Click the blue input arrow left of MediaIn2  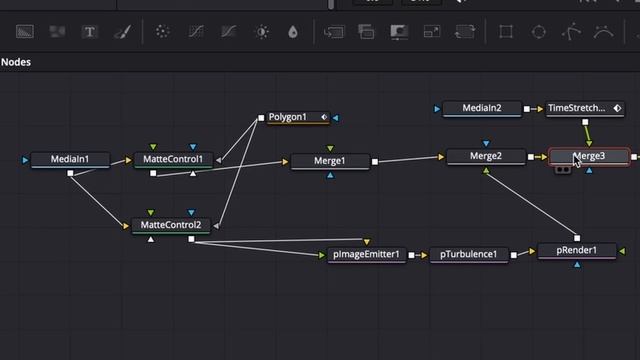tap(437, 109)
